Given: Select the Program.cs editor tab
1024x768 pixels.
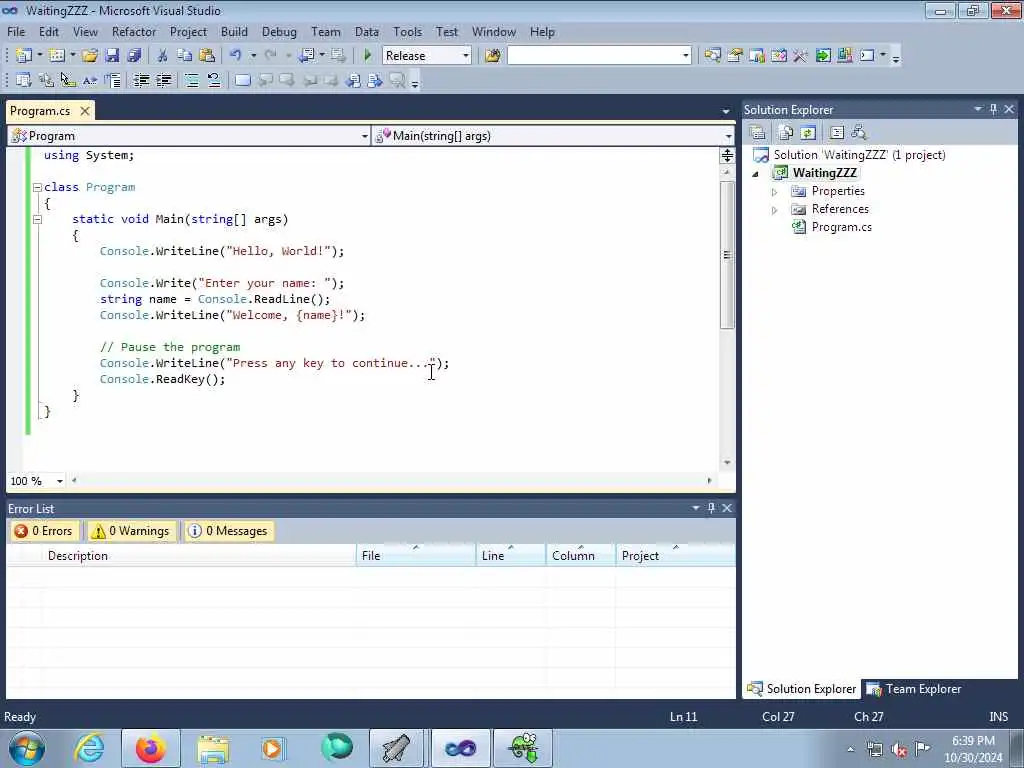Looking at the screenshot, I should (x=40, y=111).
